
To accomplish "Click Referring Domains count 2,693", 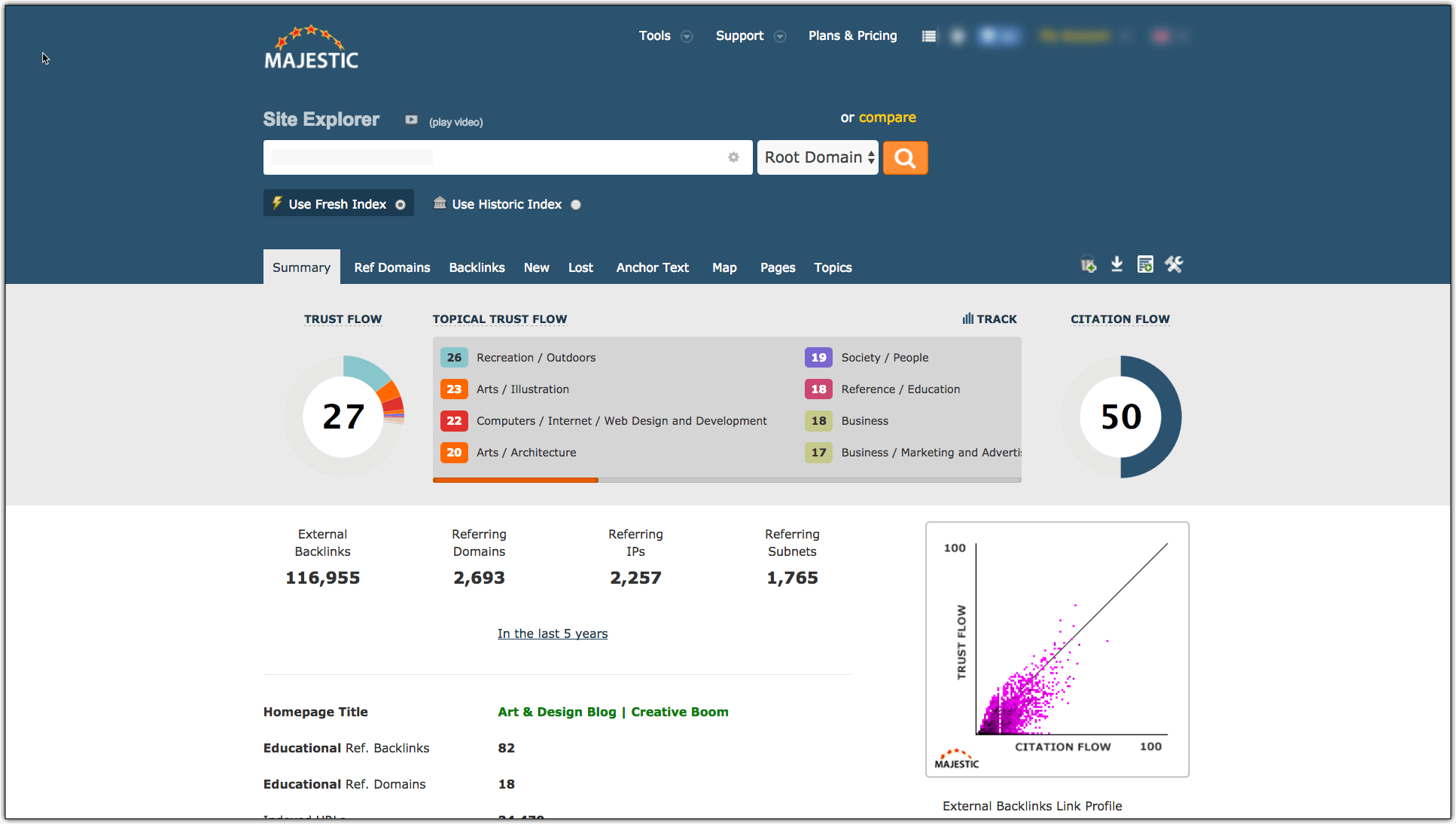I will [480, 578].
